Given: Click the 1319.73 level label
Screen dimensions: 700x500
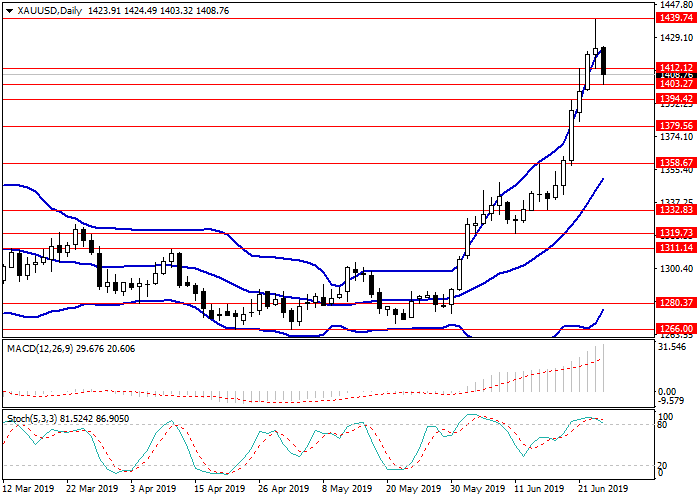Looking at the screenshot, I should 676,232.
